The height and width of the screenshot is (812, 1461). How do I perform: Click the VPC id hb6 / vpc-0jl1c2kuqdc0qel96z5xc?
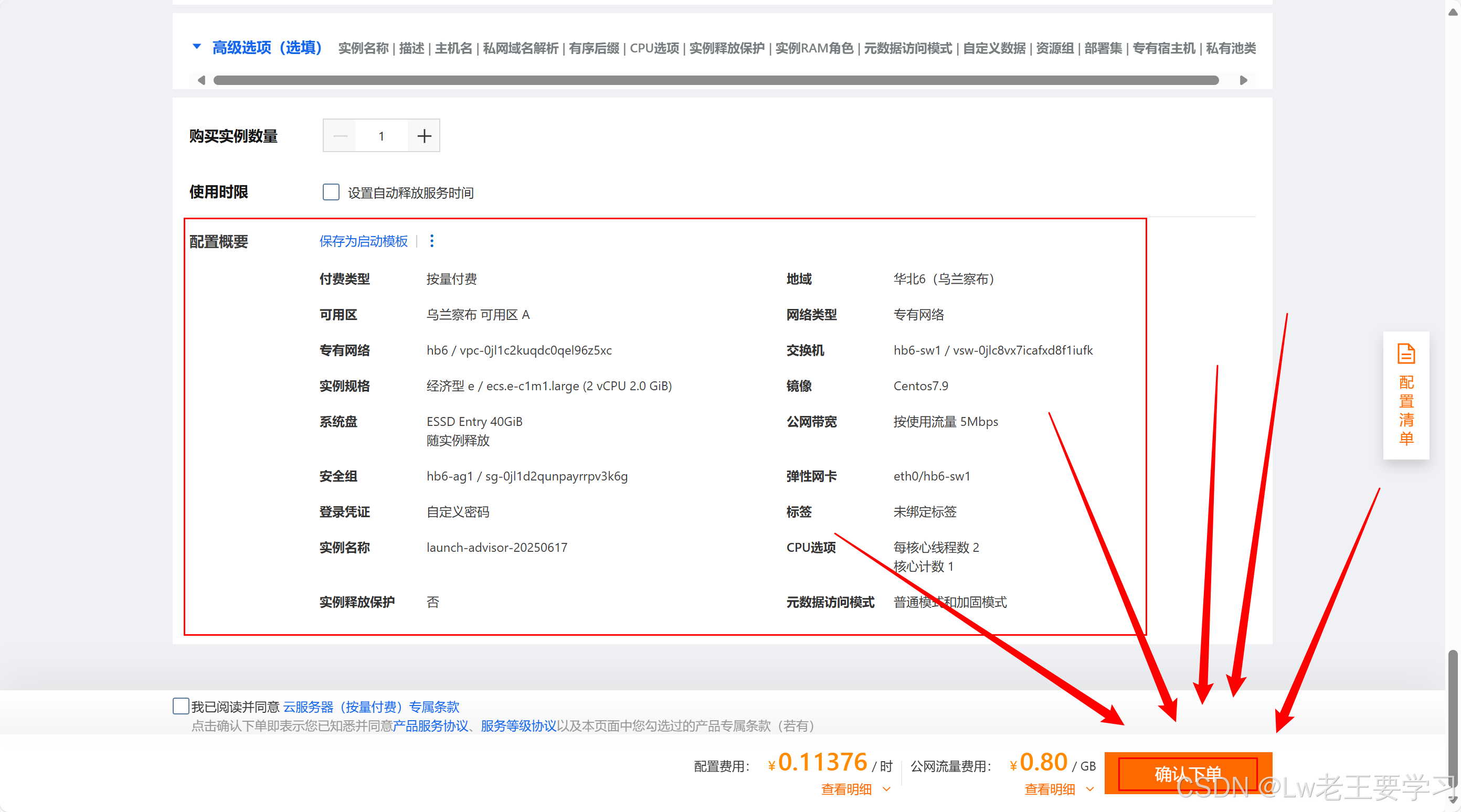coord(519,350)
